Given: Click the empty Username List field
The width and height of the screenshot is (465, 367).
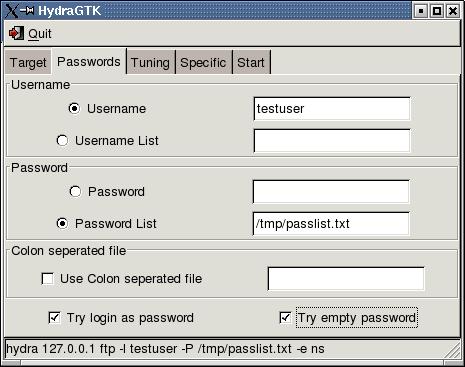Looking at the screenshot, I should tap(332, 141).
